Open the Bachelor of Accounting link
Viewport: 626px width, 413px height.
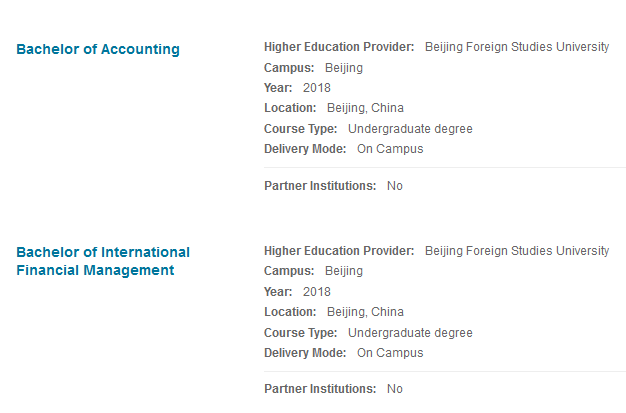(98, 49)
